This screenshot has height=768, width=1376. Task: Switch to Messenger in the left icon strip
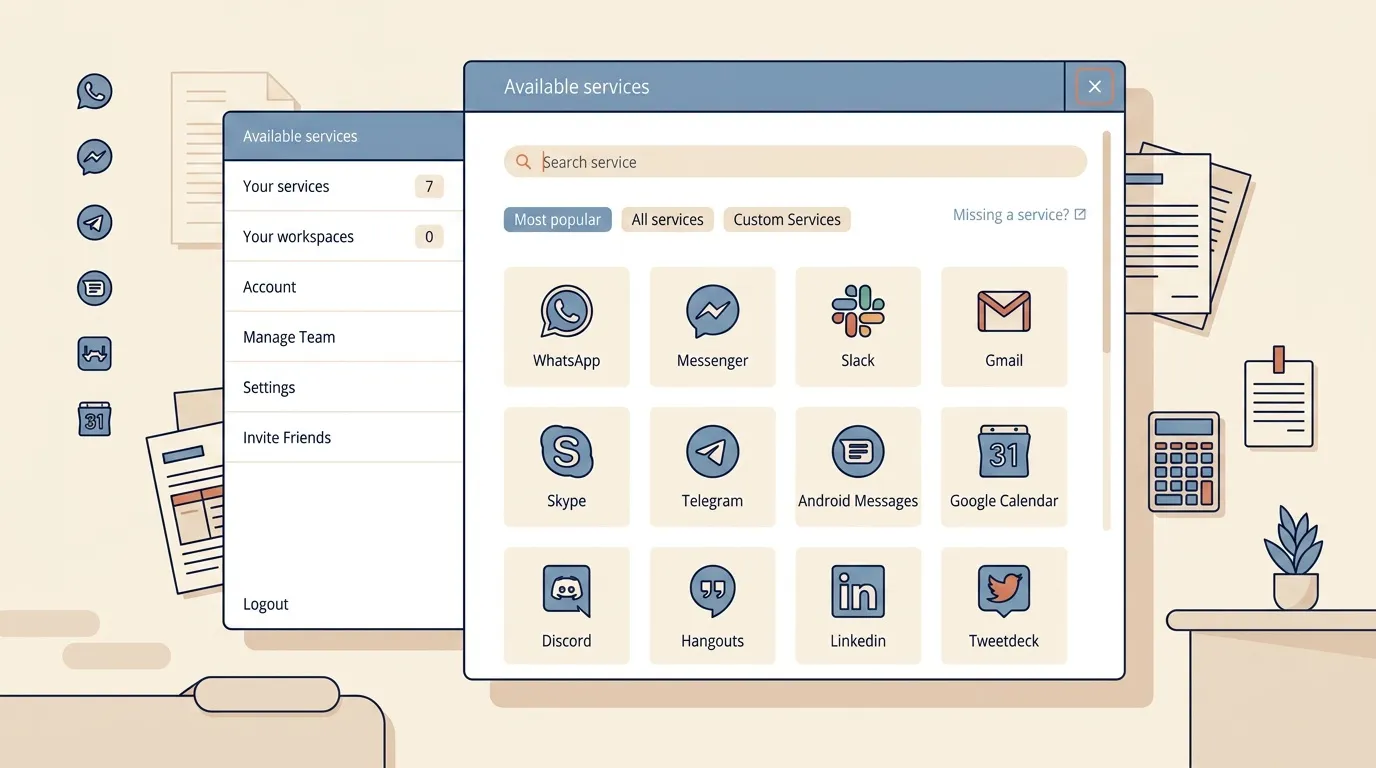(94, 157)
